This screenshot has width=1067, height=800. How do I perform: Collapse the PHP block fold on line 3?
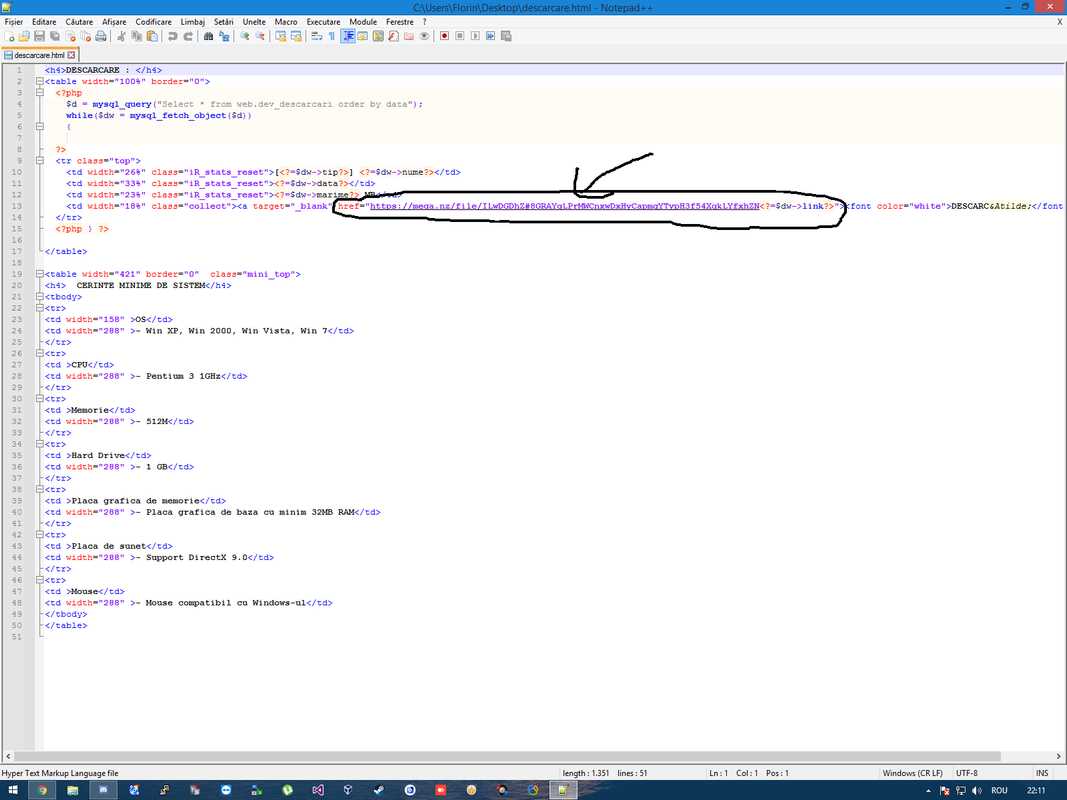(x=39, y=93)
